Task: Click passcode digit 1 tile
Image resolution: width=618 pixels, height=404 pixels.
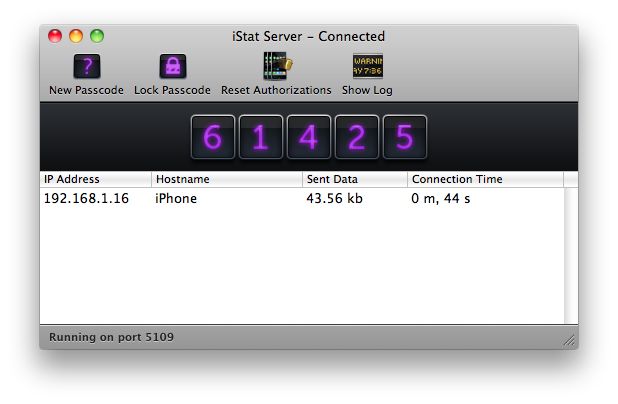Action: pyautogui.click(x=261, y=137)
